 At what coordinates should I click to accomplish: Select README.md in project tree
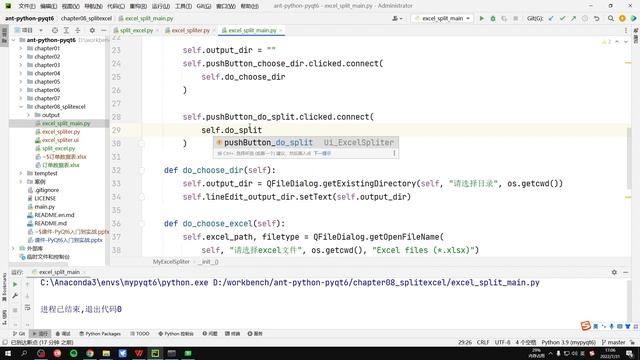tap(50, 223)
